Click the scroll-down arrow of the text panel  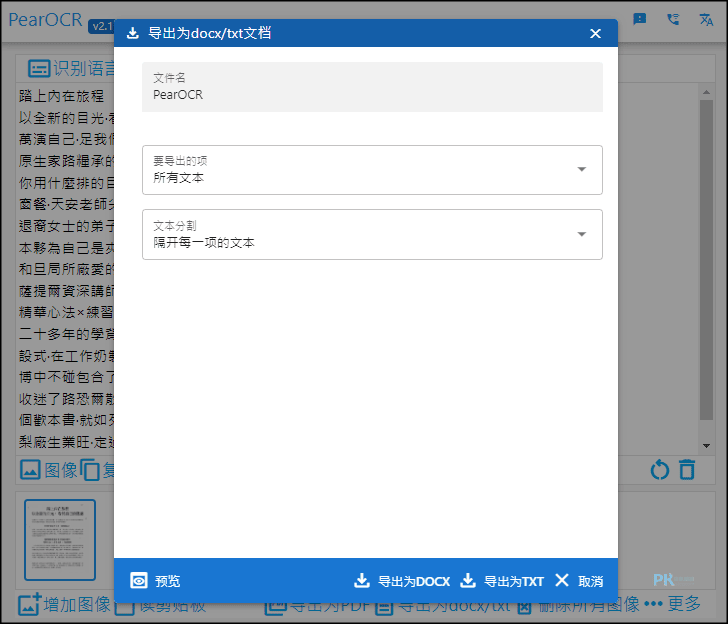[x=706, y=446]
